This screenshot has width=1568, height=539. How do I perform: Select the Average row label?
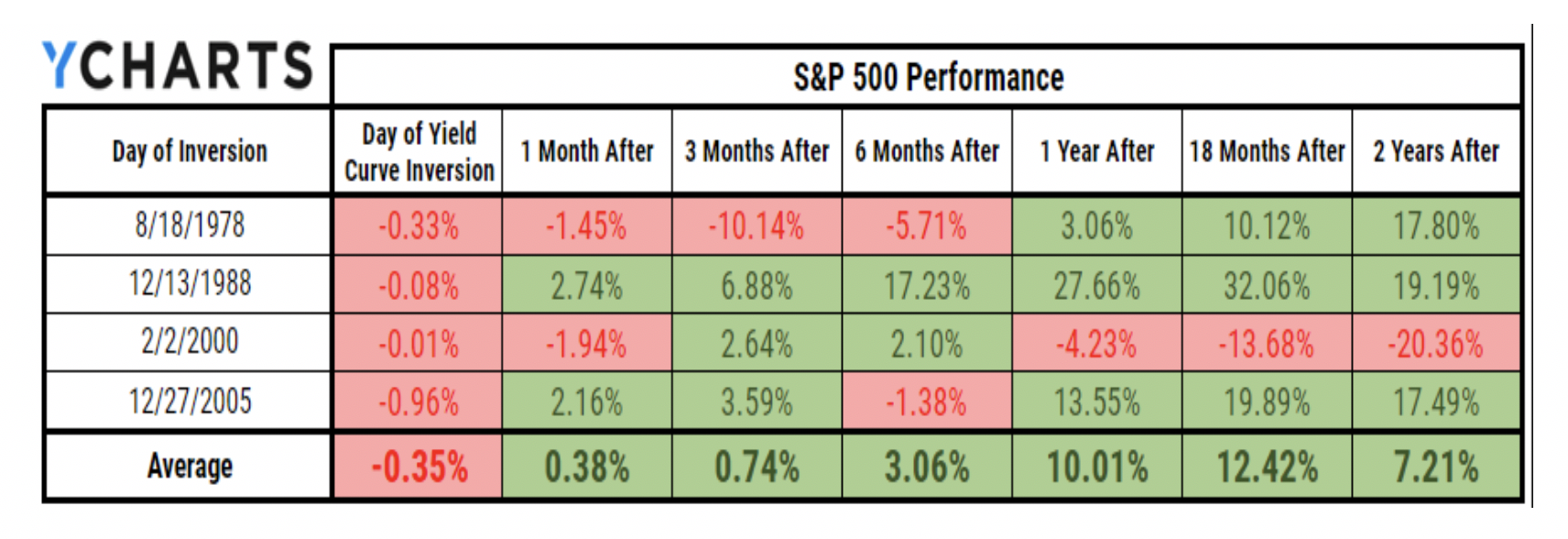tap(190, 467)
